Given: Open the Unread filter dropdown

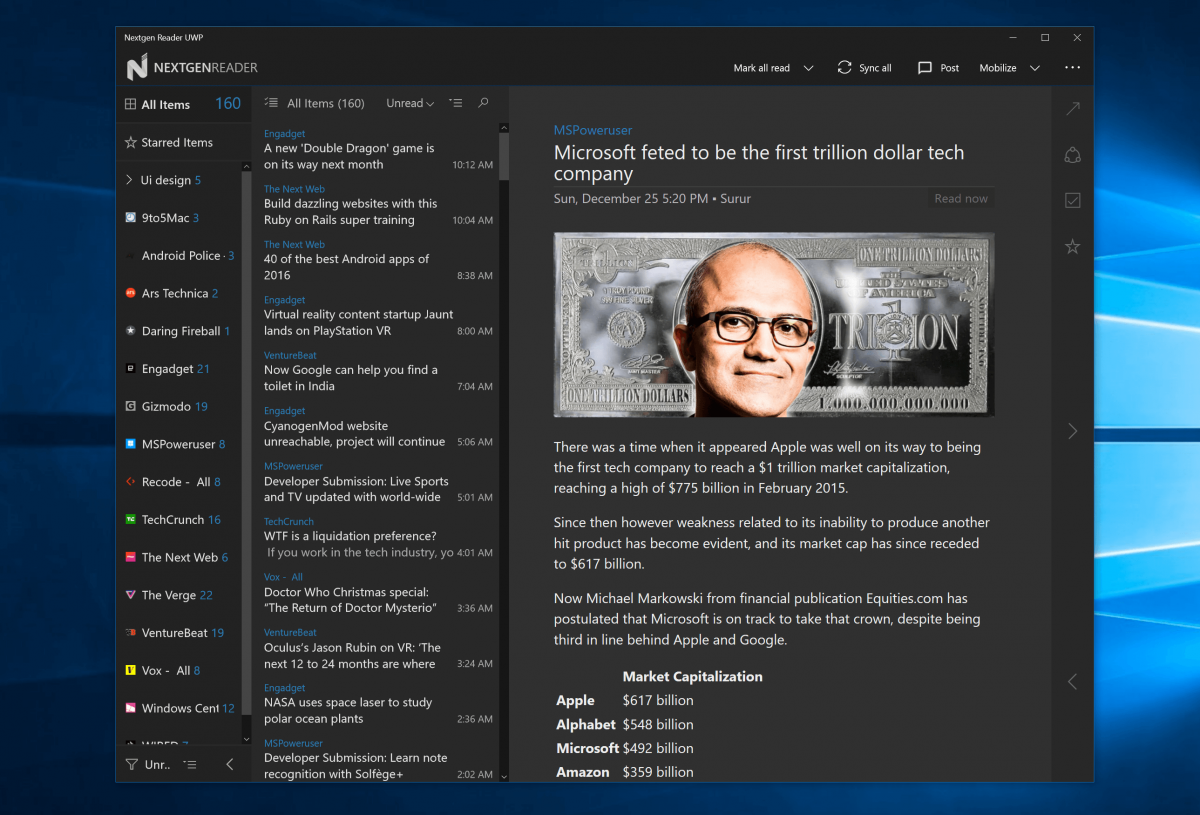Looking at the screenshot, I should (x=410, y=103).
